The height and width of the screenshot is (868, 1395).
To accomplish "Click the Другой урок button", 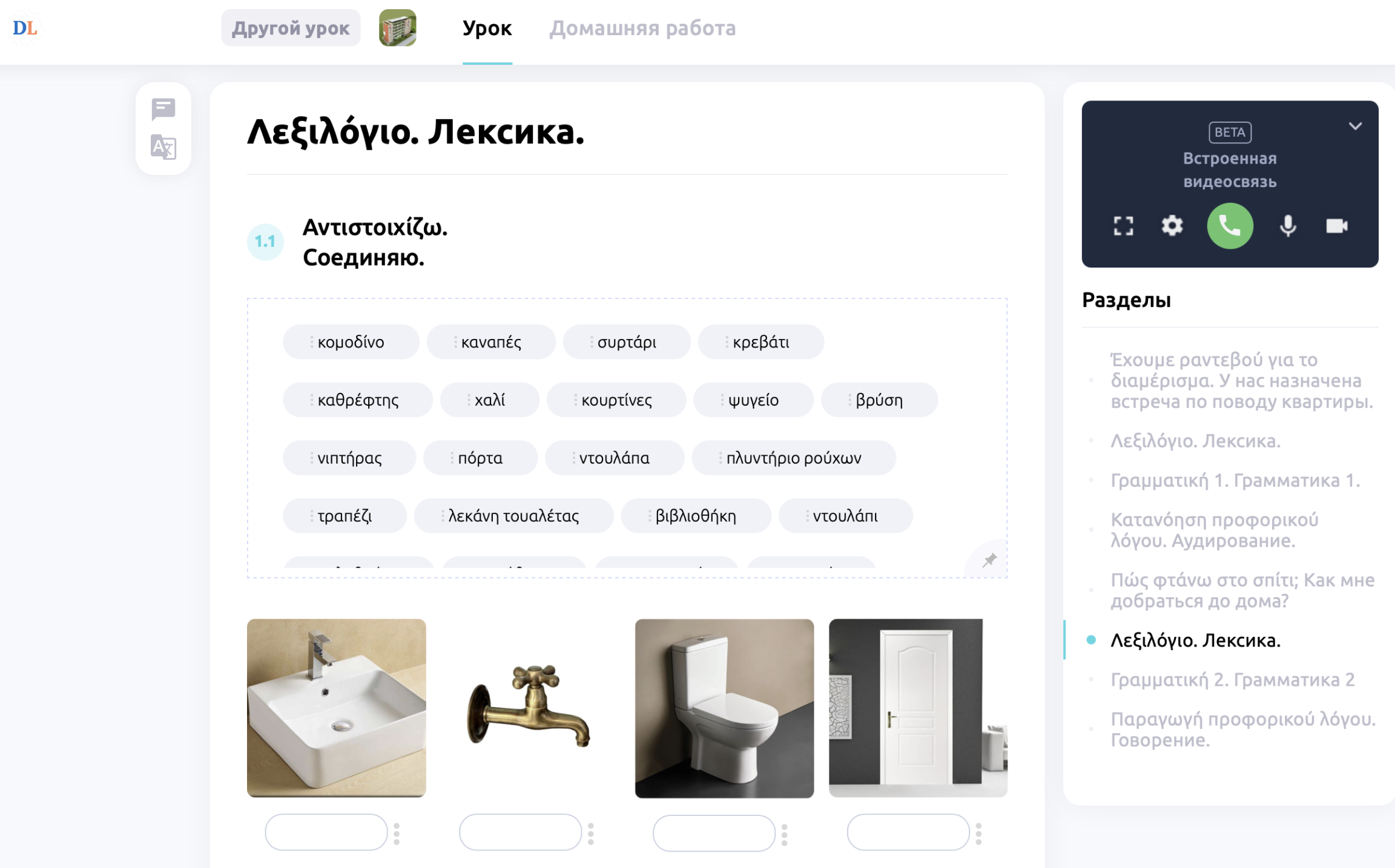I will [x=291, y=28].
